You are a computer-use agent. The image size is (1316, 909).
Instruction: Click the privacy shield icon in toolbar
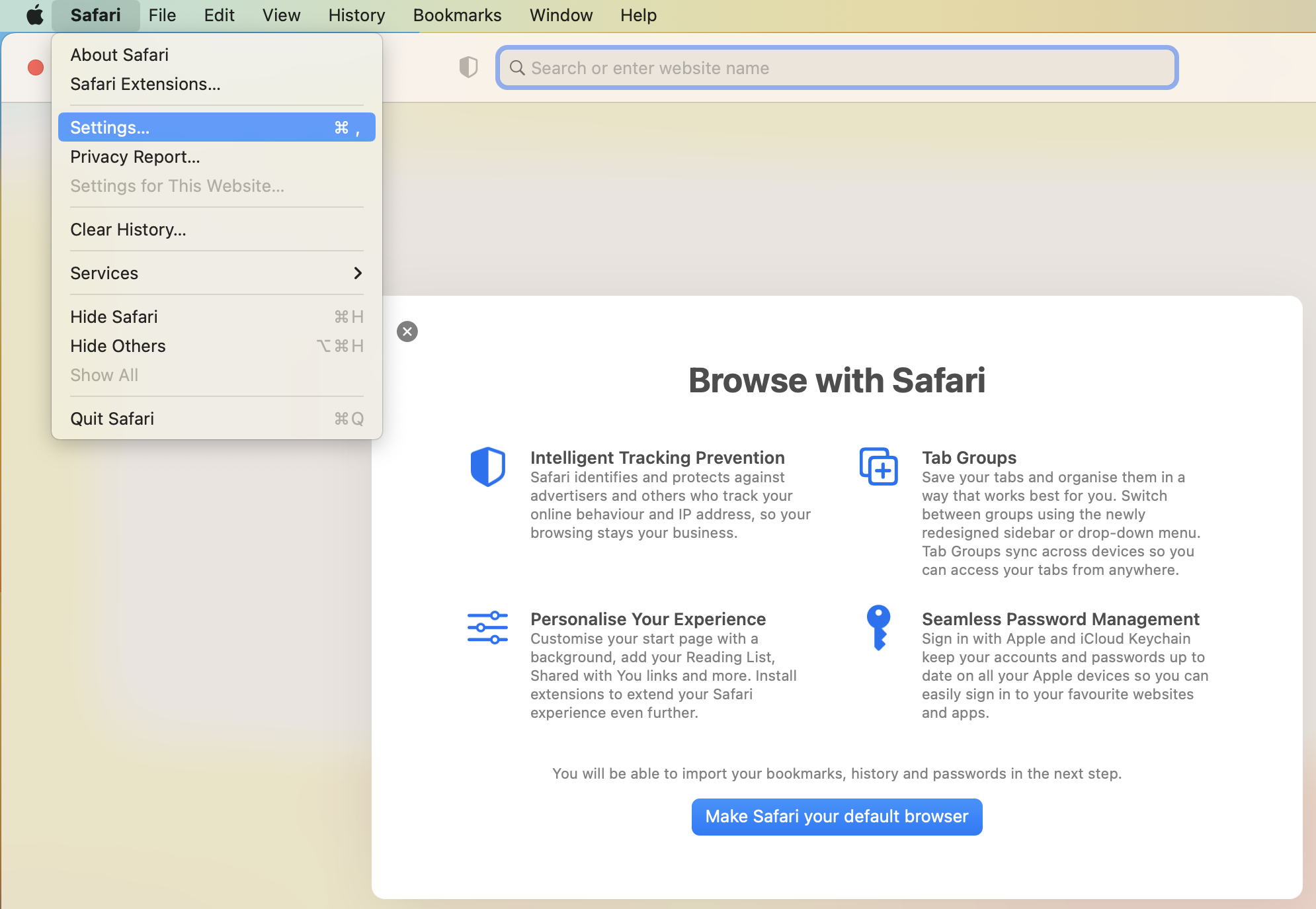pos(468,67)
